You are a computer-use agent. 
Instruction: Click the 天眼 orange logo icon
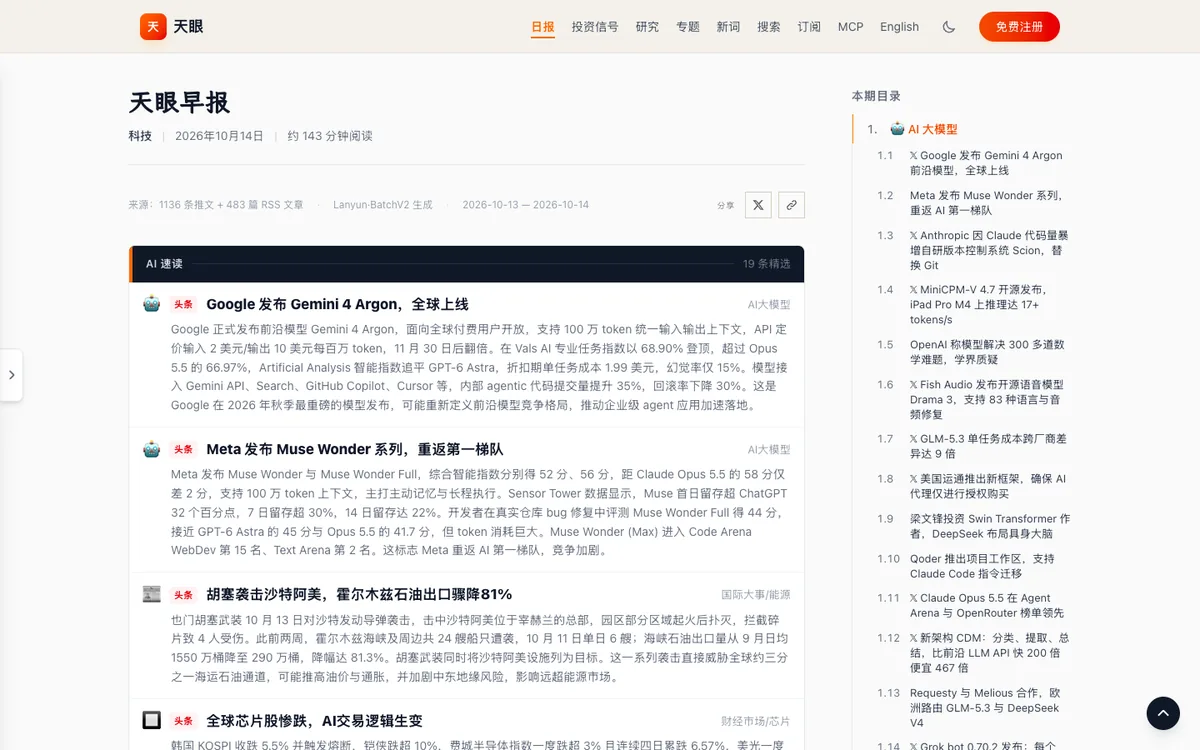(x=153, y=26)
